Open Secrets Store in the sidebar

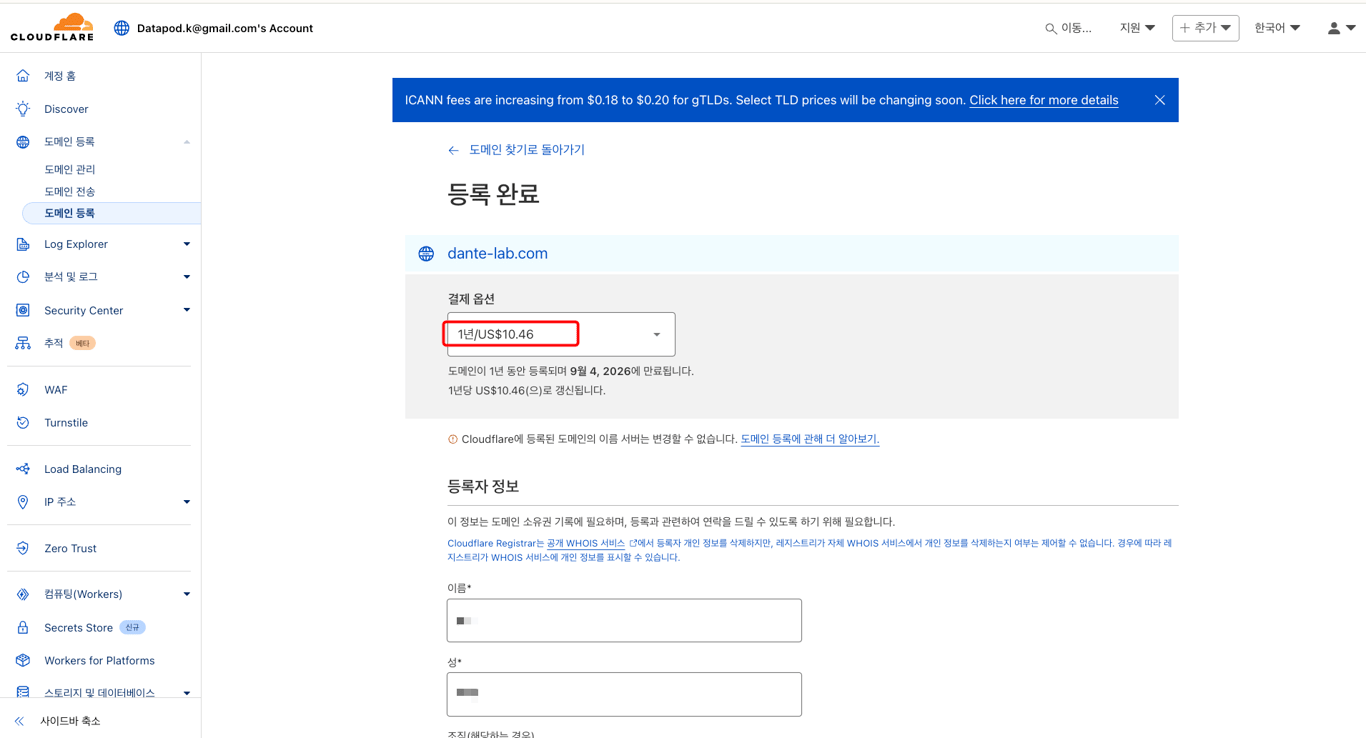(x=78, y=628)
